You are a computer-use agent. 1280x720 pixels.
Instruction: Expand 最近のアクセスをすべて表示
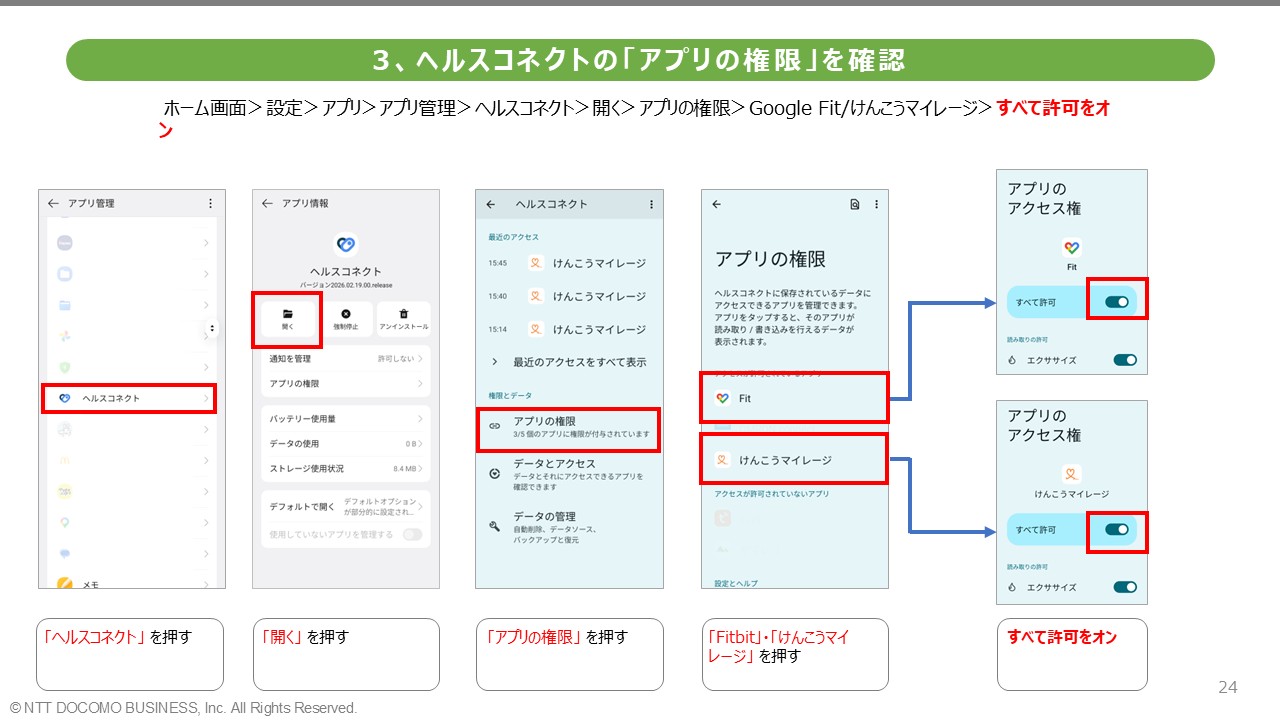[x=568, y=362]
